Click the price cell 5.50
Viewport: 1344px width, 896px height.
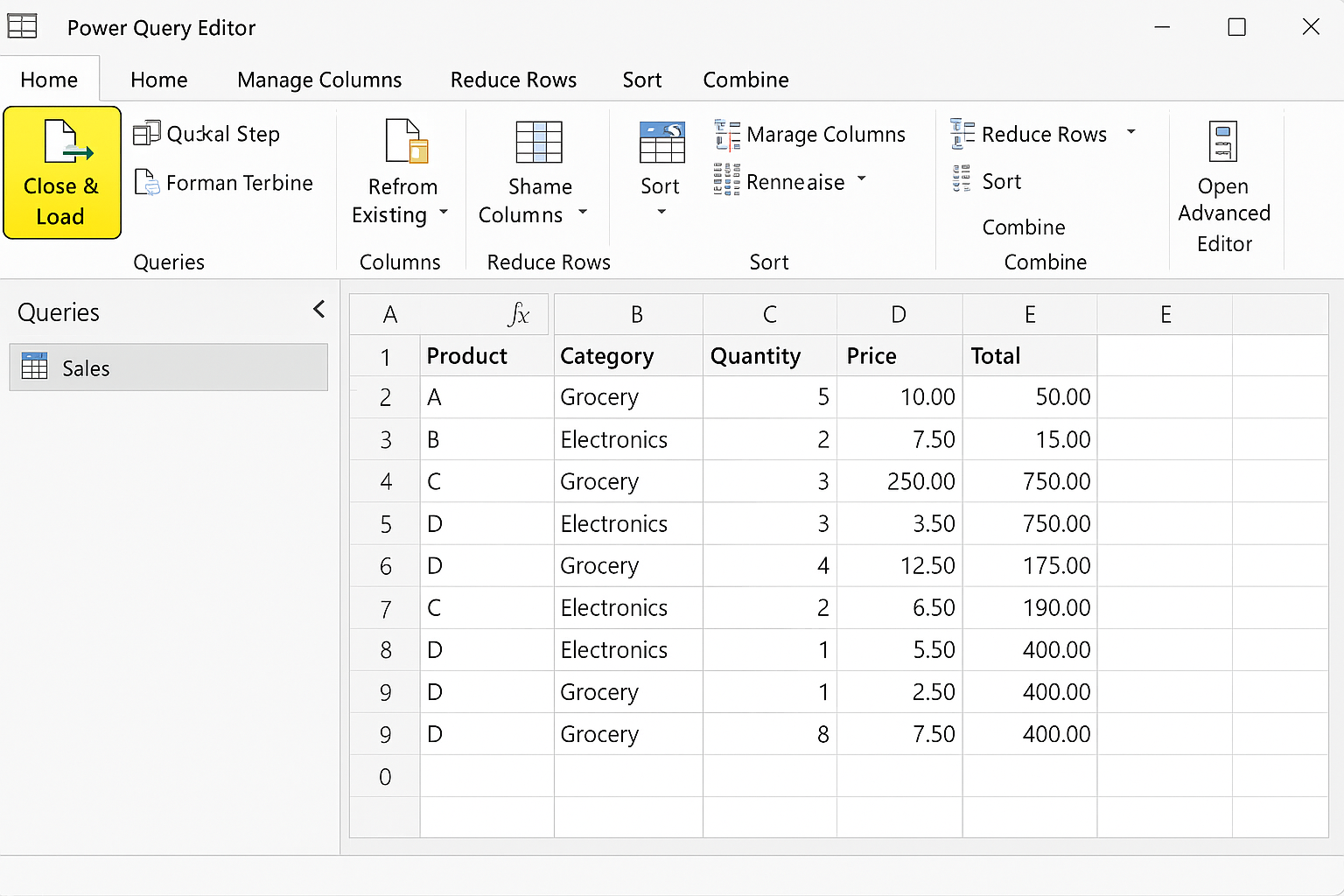click(x=899, y=650)
